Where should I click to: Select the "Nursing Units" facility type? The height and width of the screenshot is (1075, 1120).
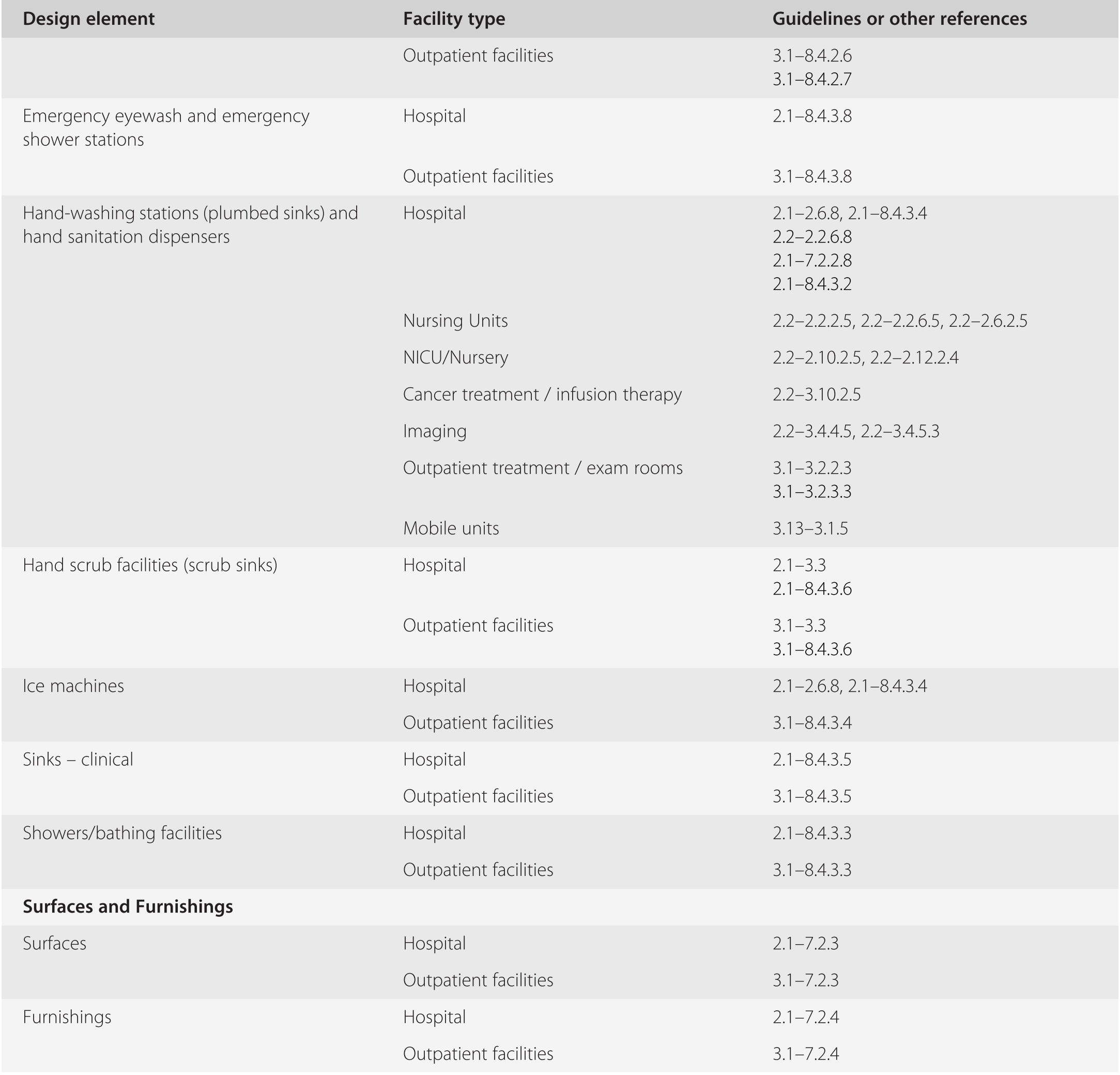click(455, 321)
